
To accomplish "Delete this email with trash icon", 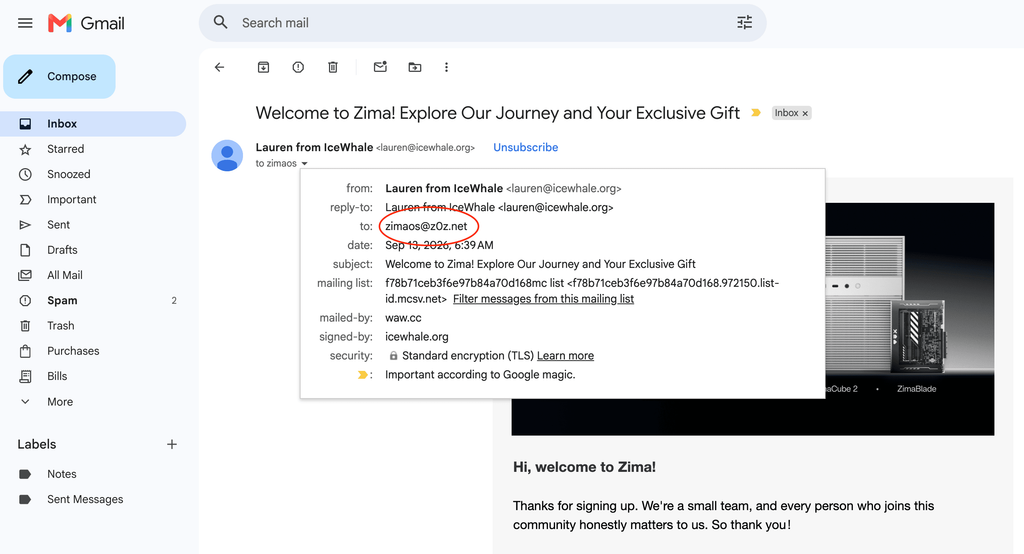I will (333, 67).
